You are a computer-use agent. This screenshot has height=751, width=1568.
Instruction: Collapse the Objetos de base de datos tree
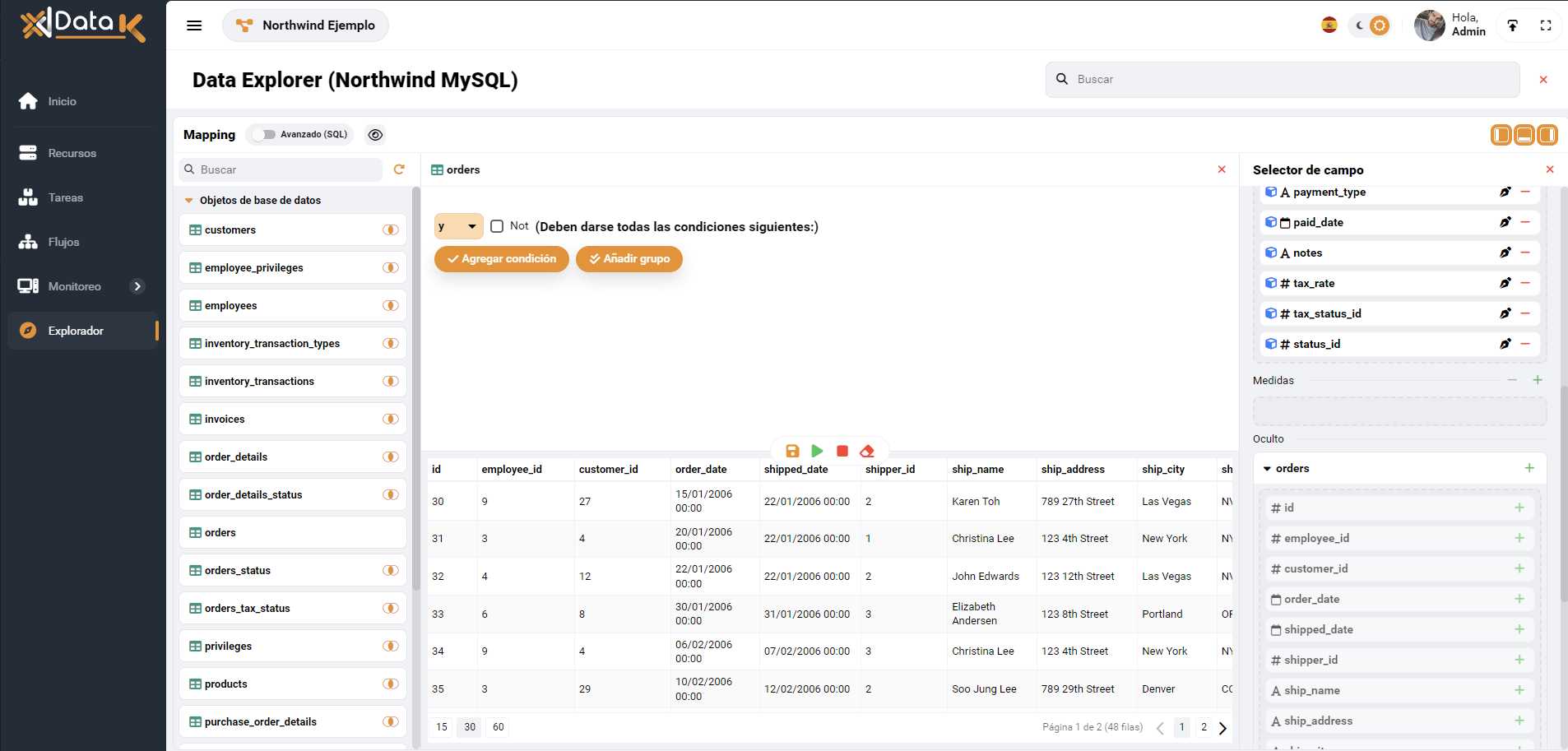tap(189, 201)
